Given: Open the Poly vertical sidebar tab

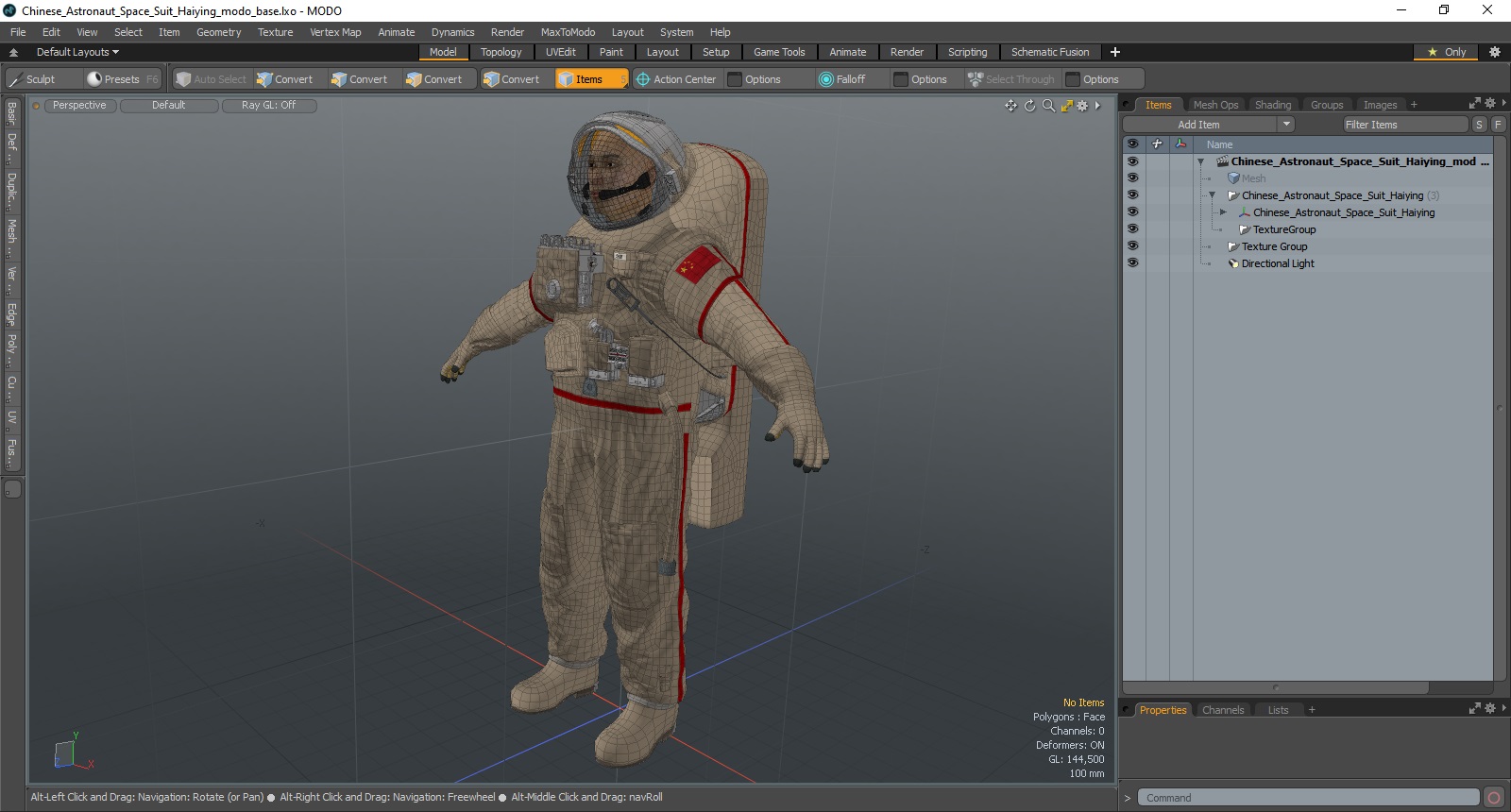Looking at the screenshot, I should (x=11, y=348).
